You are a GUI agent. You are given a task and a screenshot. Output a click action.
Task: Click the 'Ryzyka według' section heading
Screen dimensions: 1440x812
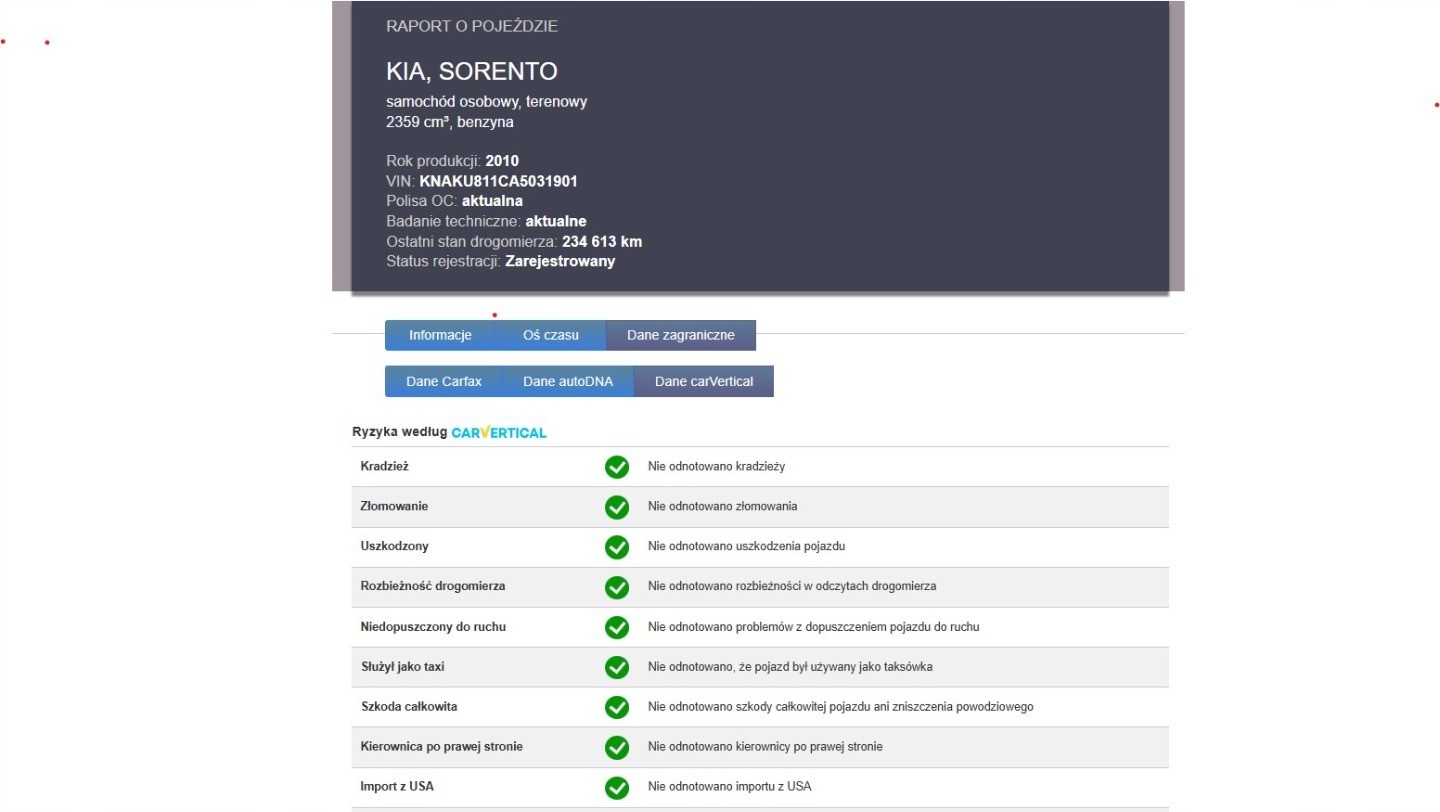[x=399, y=432]
